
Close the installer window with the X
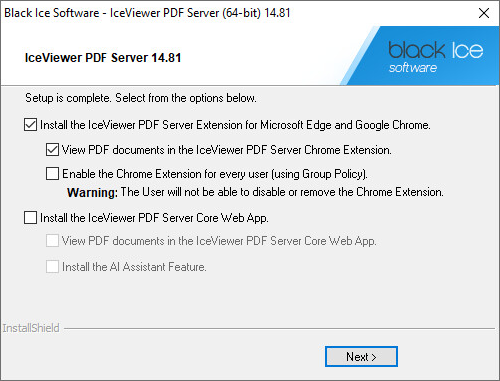(484, 13)
